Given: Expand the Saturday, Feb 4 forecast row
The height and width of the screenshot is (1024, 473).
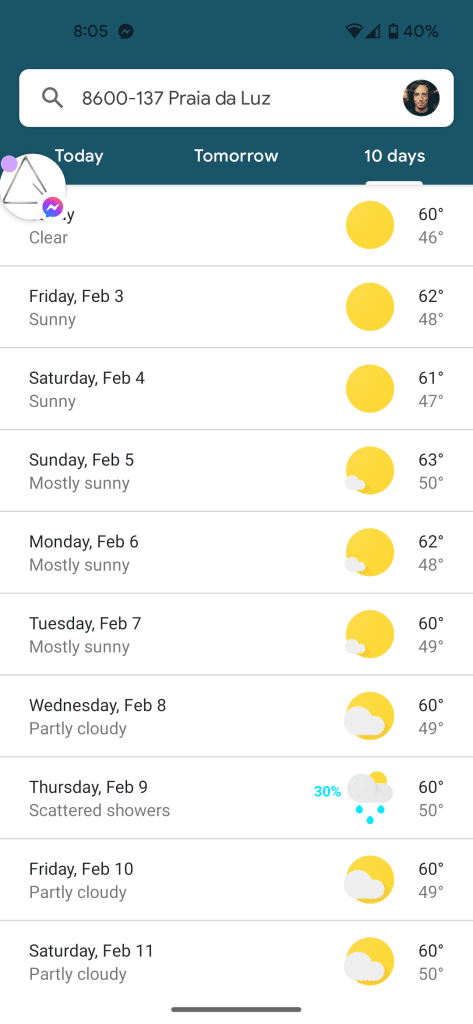Looking at the screenshot, I should (x=236, y=389).
